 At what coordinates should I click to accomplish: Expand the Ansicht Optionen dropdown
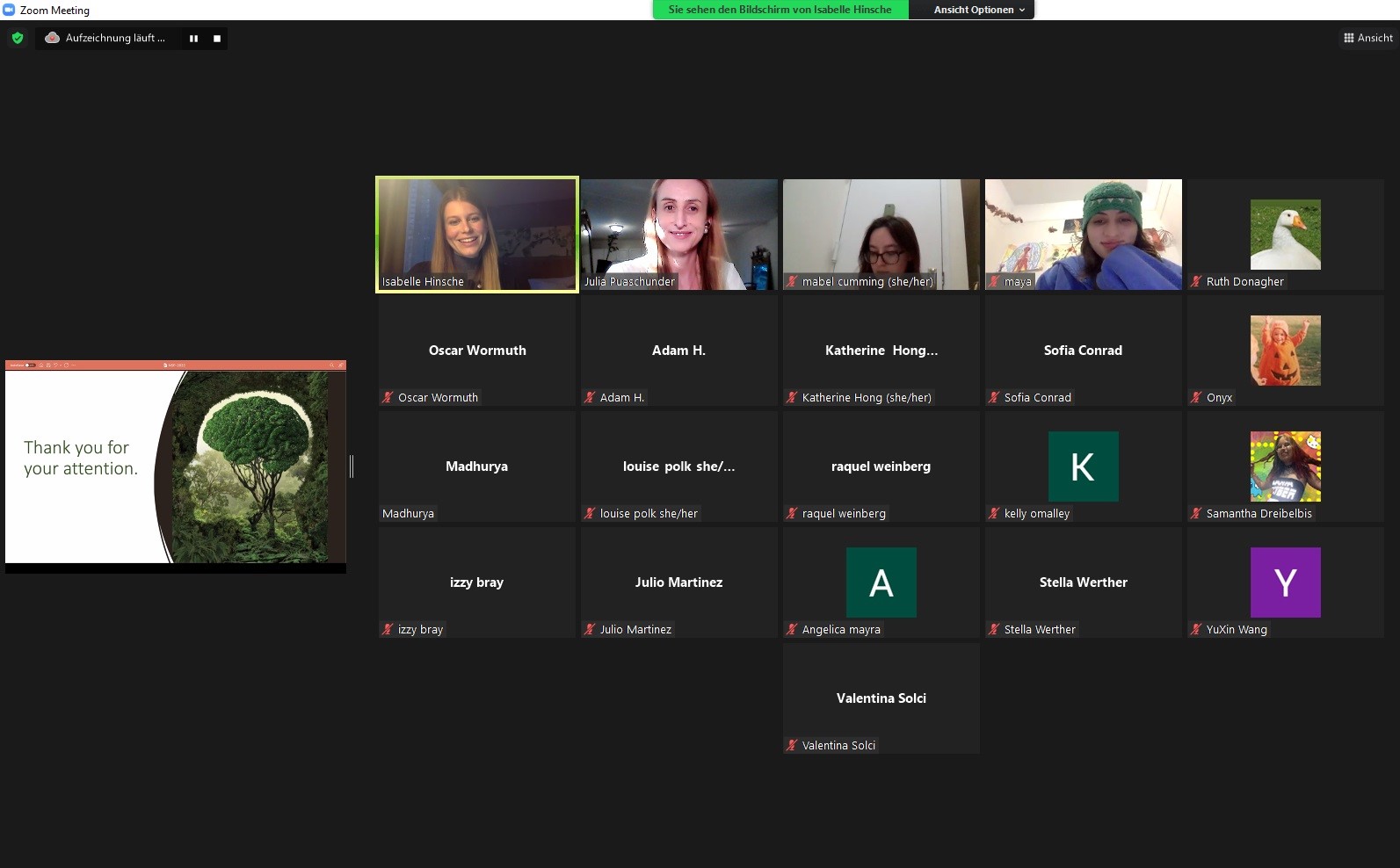click(978, 10)
